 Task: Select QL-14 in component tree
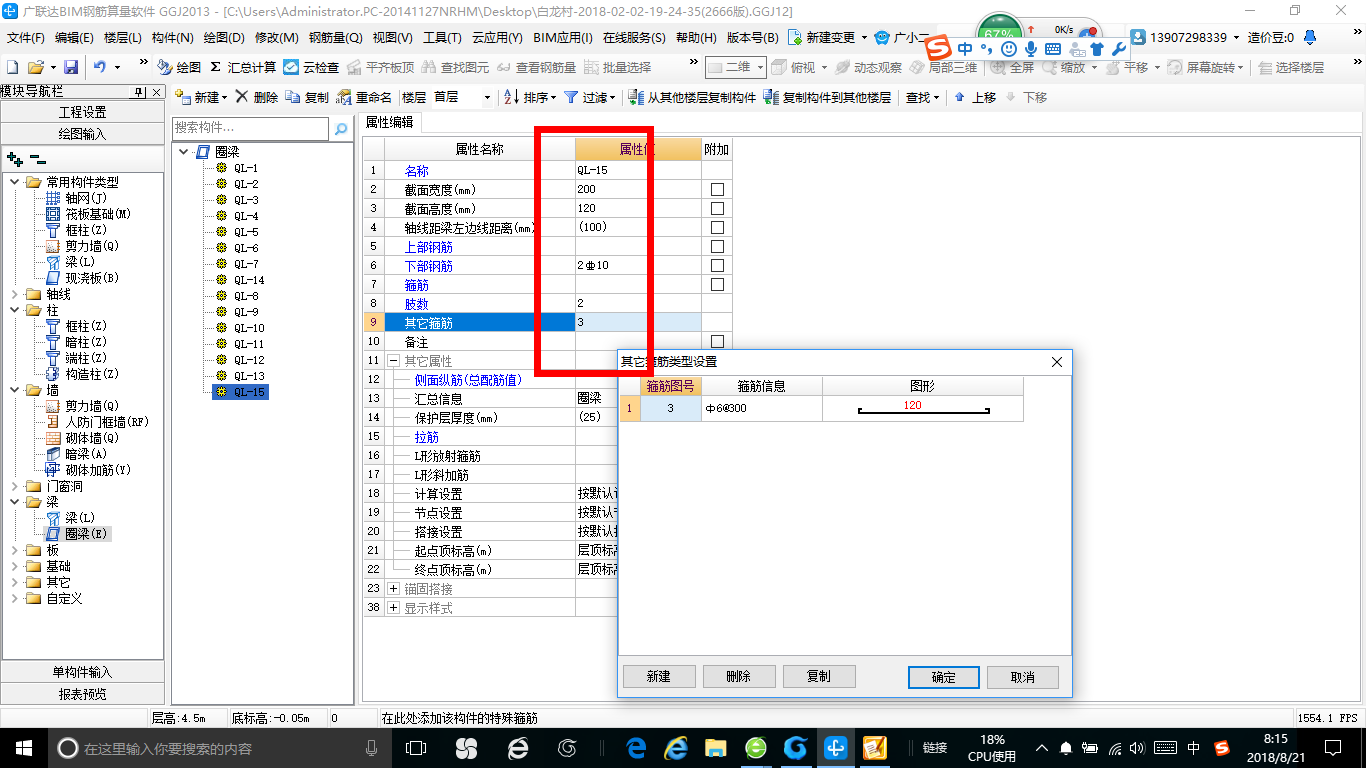point(249,280)
